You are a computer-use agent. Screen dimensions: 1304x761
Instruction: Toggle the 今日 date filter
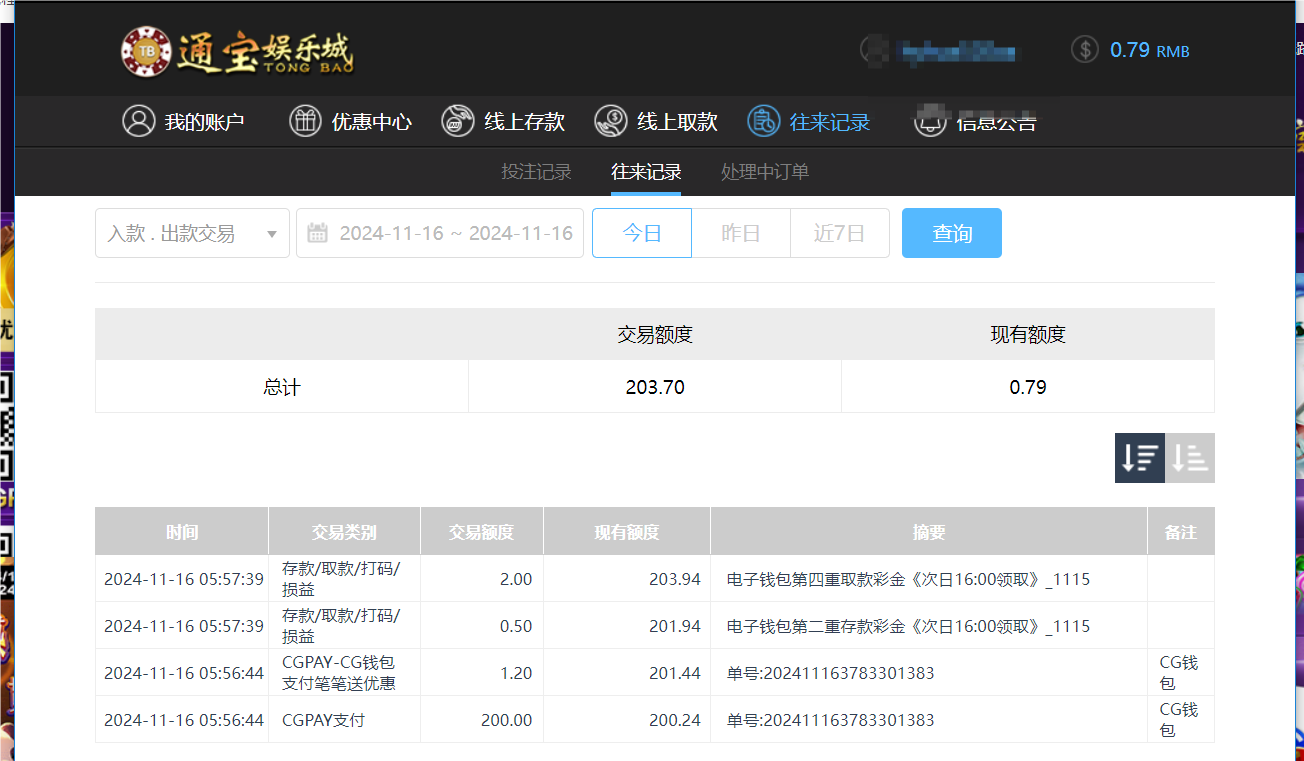click(641, 232)
